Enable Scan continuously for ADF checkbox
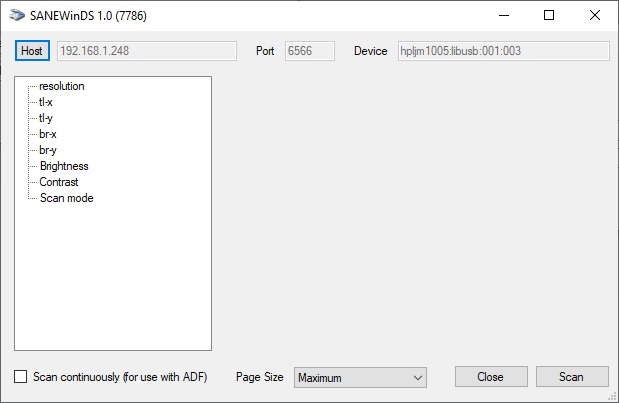 [x=21, y=377]
